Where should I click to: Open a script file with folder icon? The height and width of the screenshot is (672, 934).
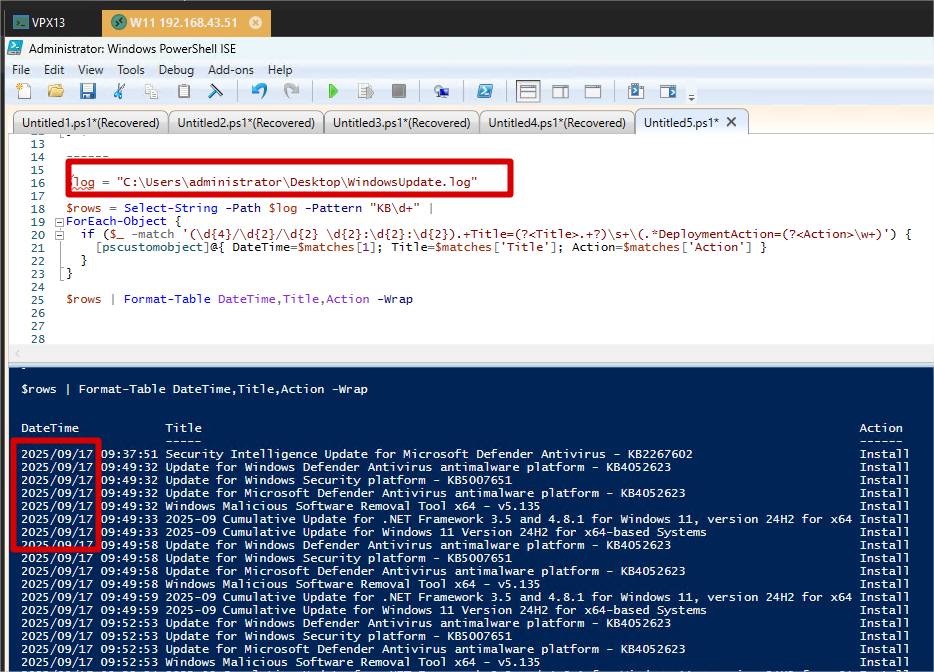[x=56, y=92]
